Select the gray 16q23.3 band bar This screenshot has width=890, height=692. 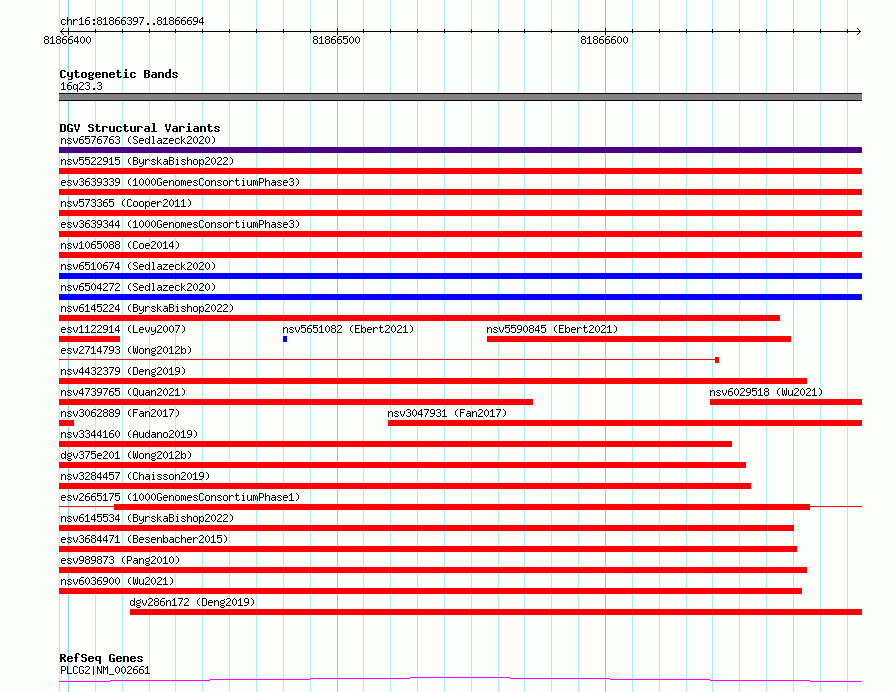tap(460, 97)
